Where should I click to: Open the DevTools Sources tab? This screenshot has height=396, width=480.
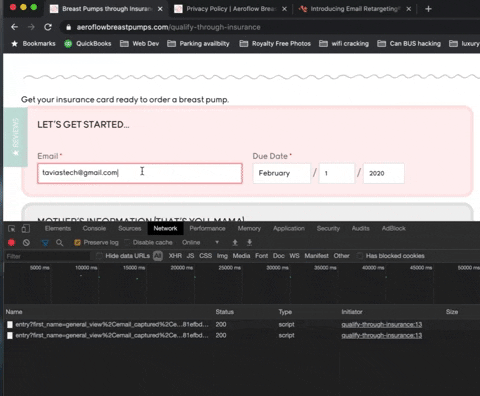tap(130, 229)
